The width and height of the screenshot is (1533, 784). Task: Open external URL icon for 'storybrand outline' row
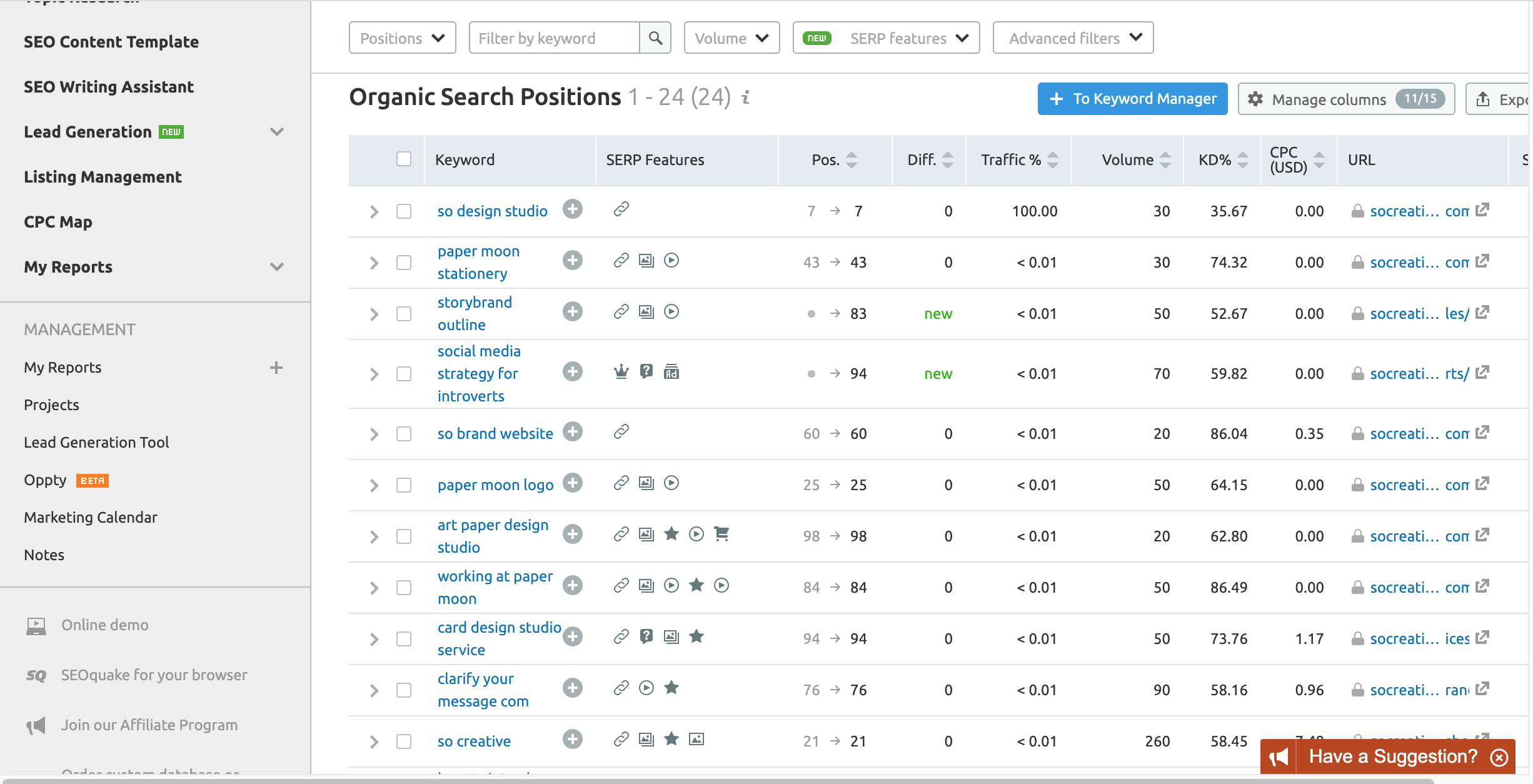(x=1482, y=313)
